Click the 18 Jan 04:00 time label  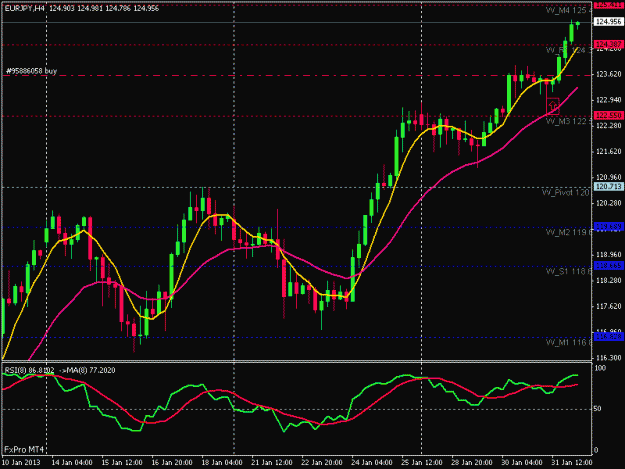(222, 462)
